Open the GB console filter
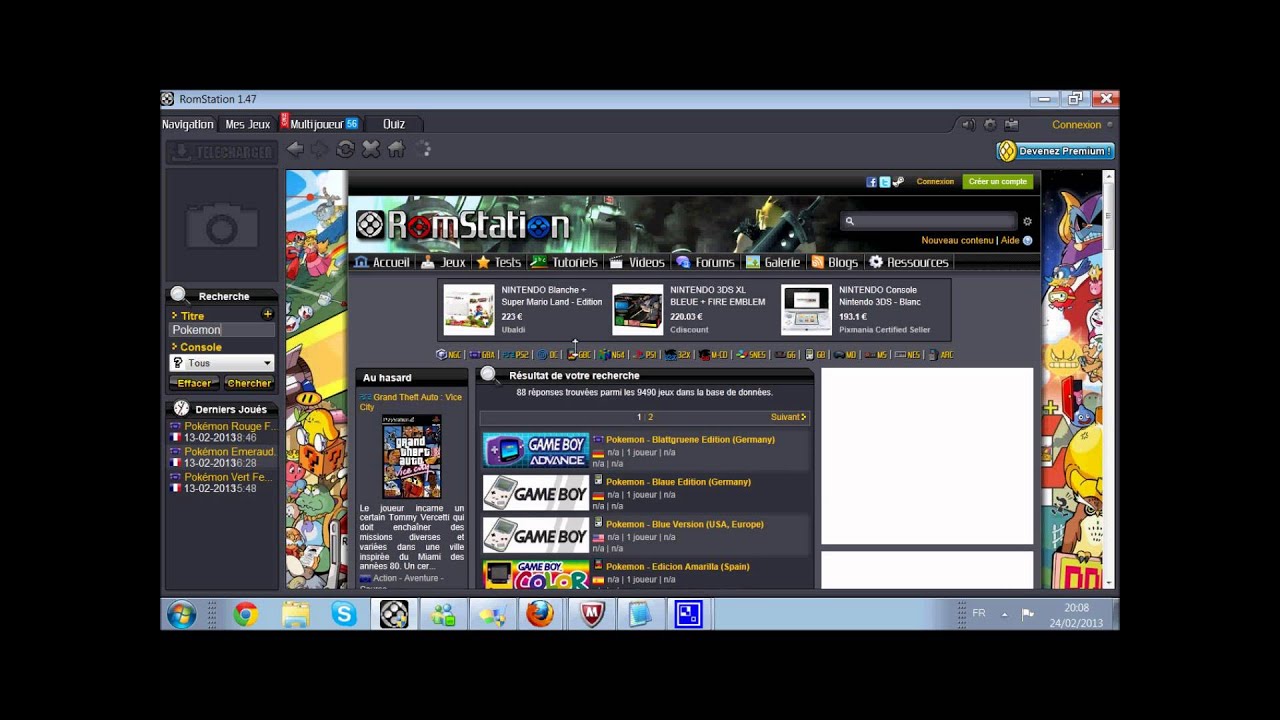 (815, 355)
